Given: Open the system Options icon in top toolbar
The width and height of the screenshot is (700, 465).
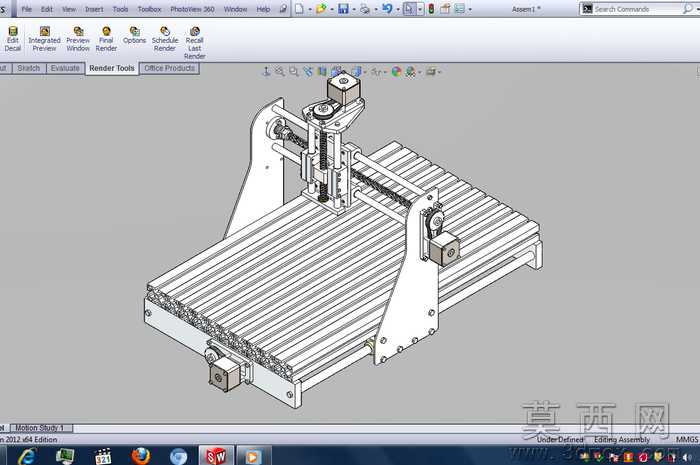Looking at the screenshot, I should (x=459, y=8).
